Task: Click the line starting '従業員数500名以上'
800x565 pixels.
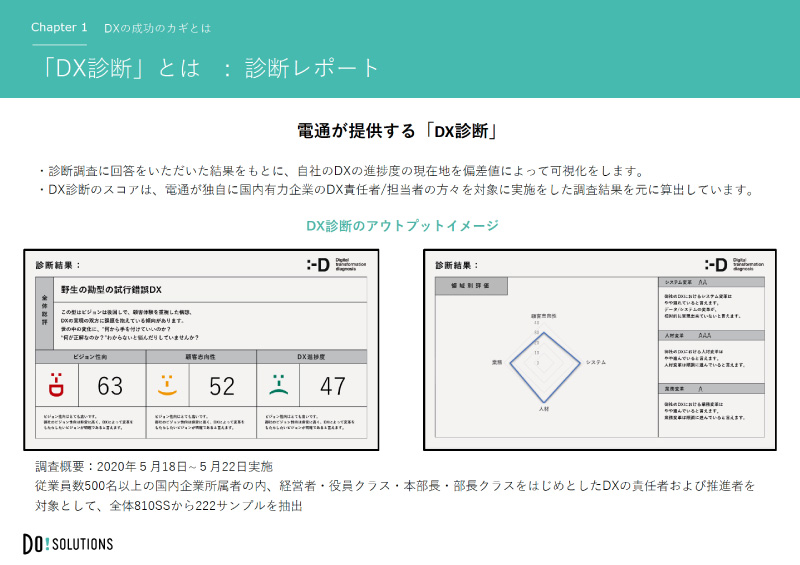Action: [x=395, y=486]
